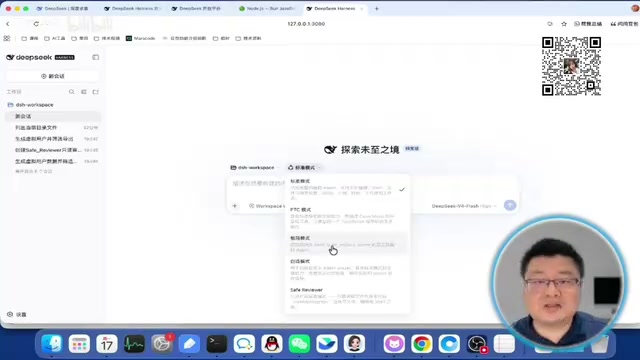The image size is (640, 360).
Task: Open the 列出当前目录文件 conversation
Action: (53, 128)
